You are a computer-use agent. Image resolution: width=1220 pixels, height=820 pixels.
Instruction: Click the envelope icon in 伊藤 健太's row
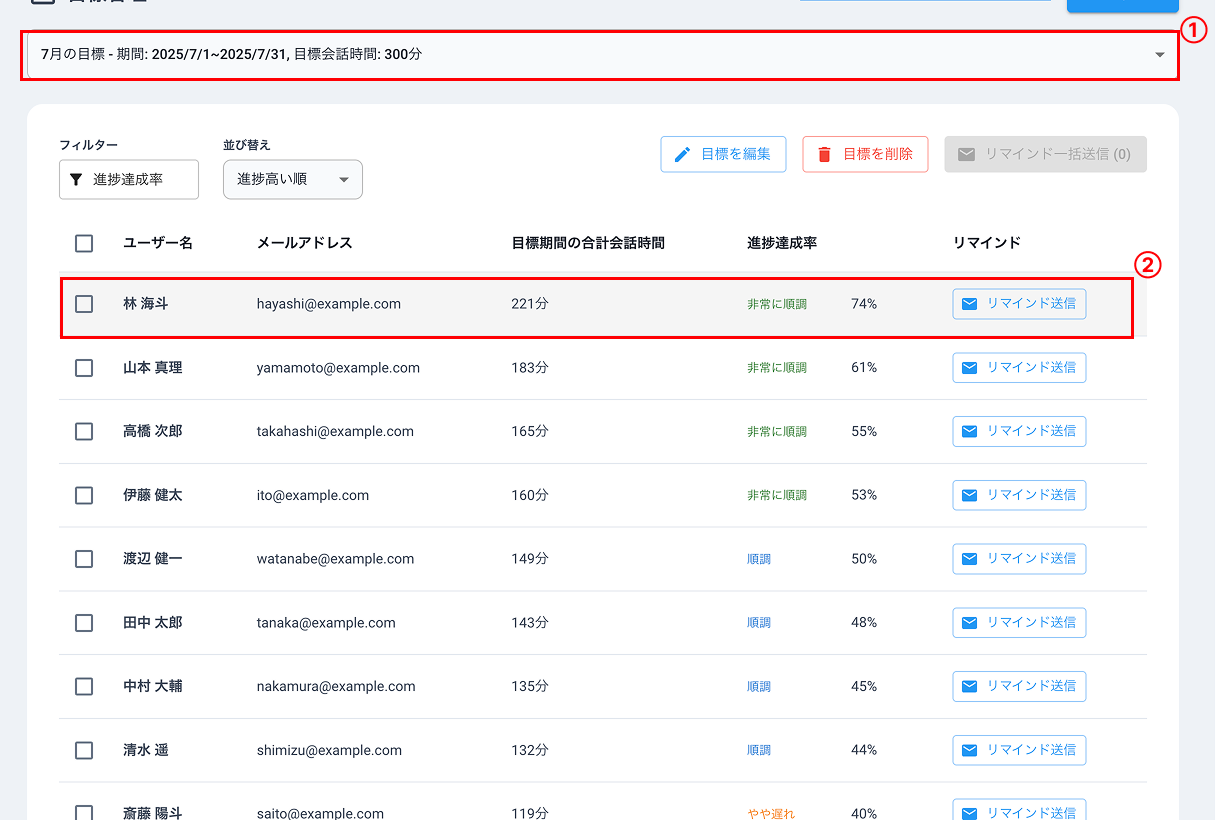pos(969,495)
